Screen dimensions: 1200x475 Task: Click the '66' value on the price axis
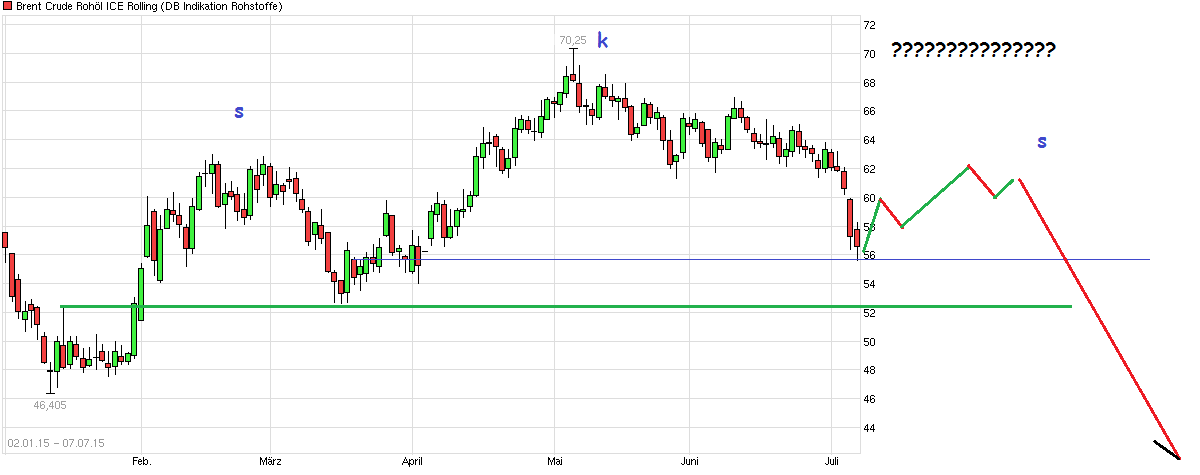click(x=870, y=111)
